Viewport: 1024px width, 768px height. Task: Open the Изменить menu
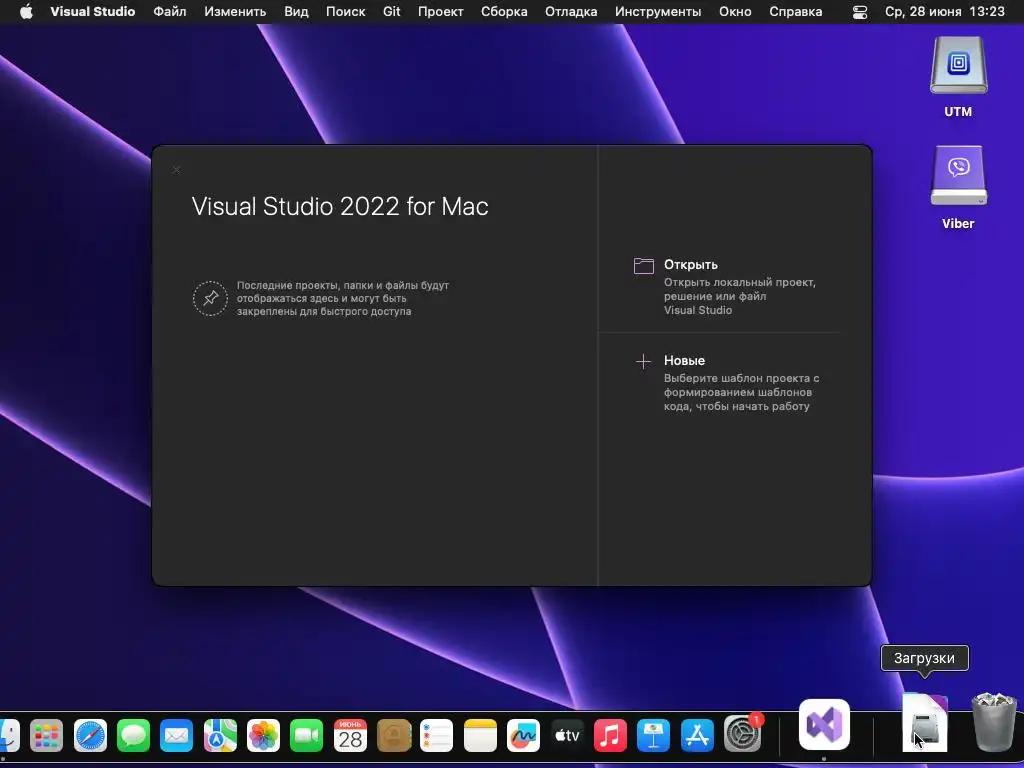coord(235,11)
